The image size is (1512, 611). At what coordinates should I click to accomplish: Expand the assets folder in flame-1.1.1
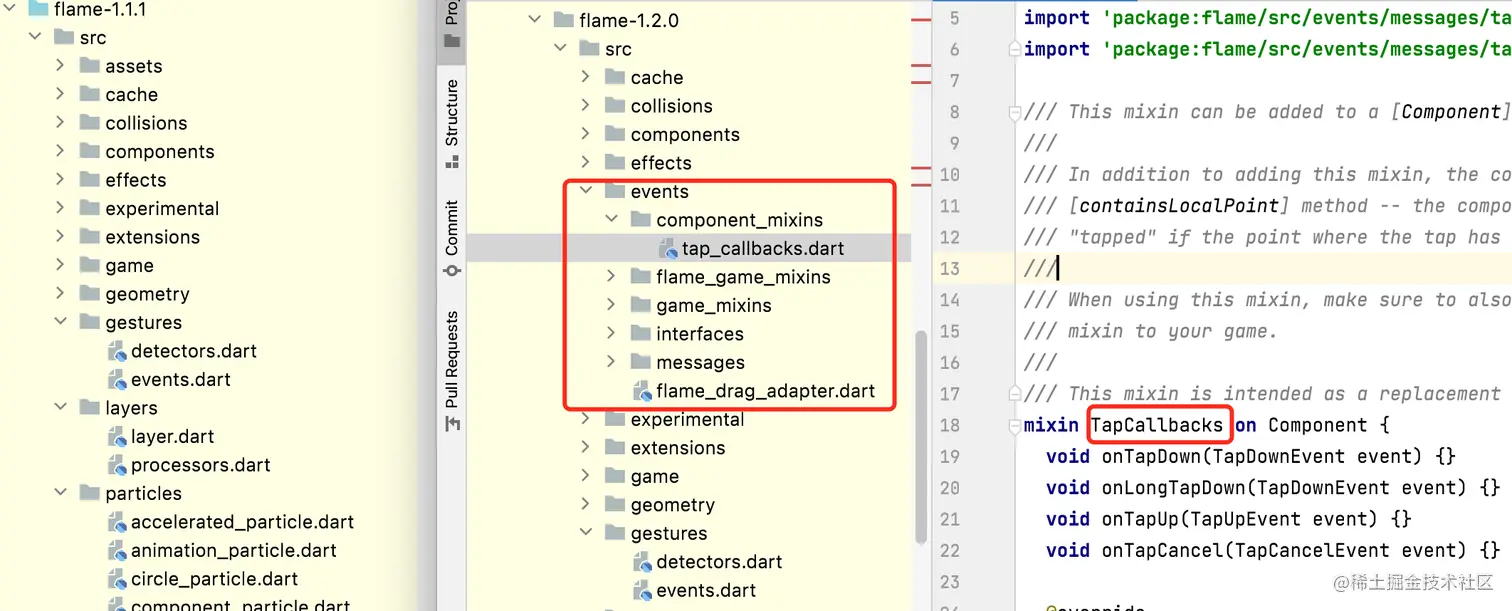tap(60, 66)
